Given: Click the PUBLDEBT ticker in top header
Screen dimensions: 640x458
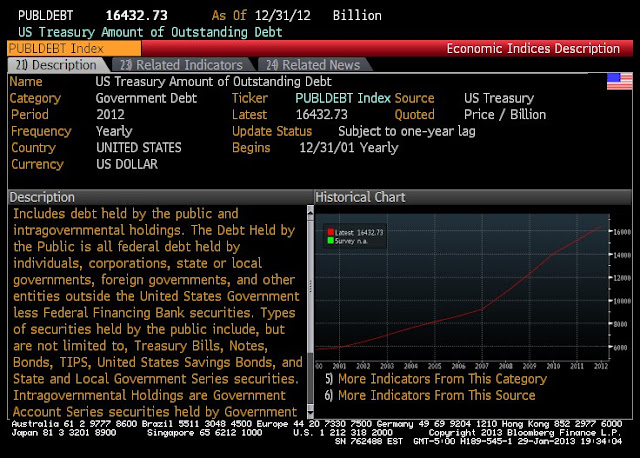Looking at the screenshot, I should (46, 16).
